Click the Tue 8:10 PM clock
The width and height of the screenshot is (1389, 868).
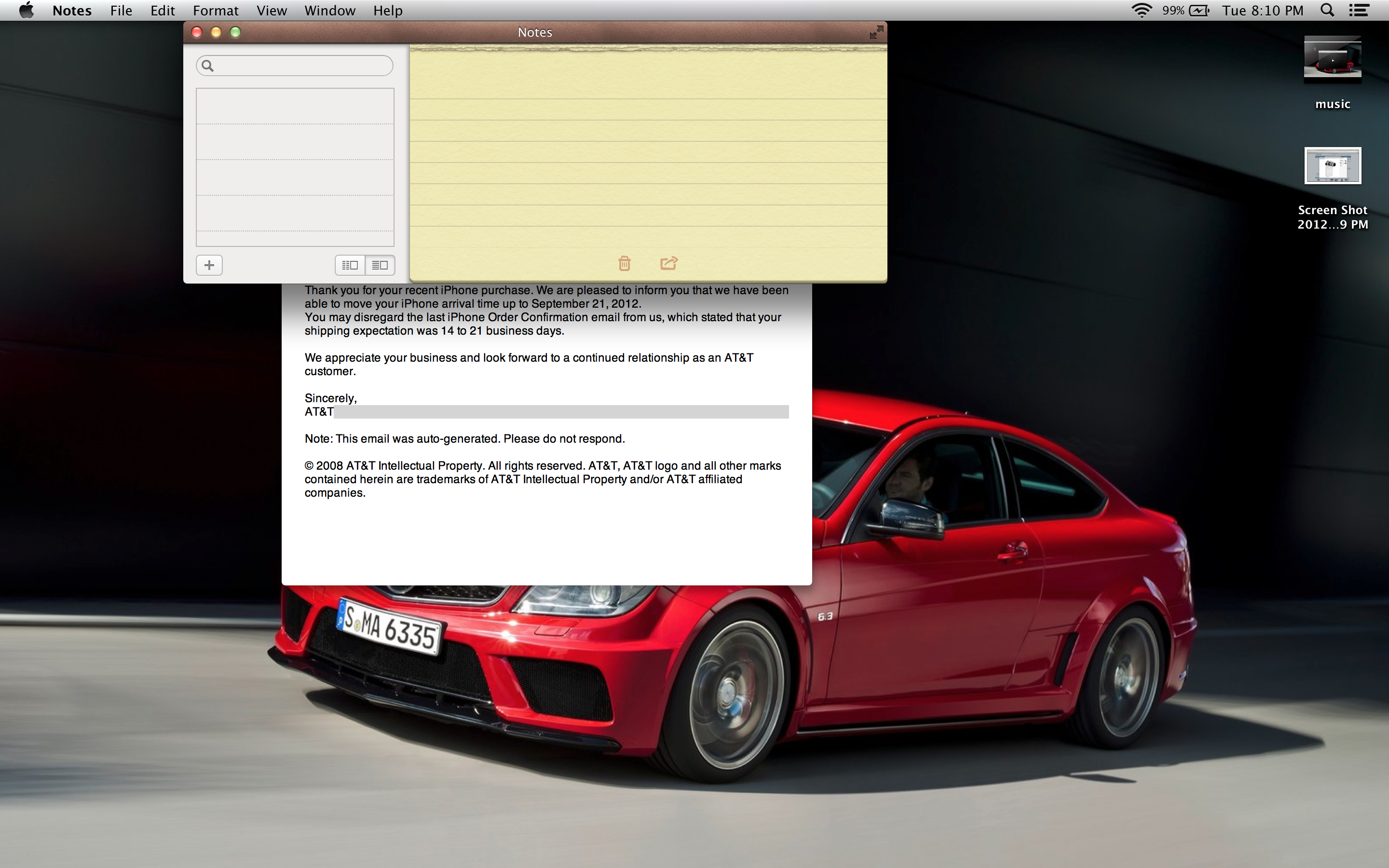(x=1262, y=10)
